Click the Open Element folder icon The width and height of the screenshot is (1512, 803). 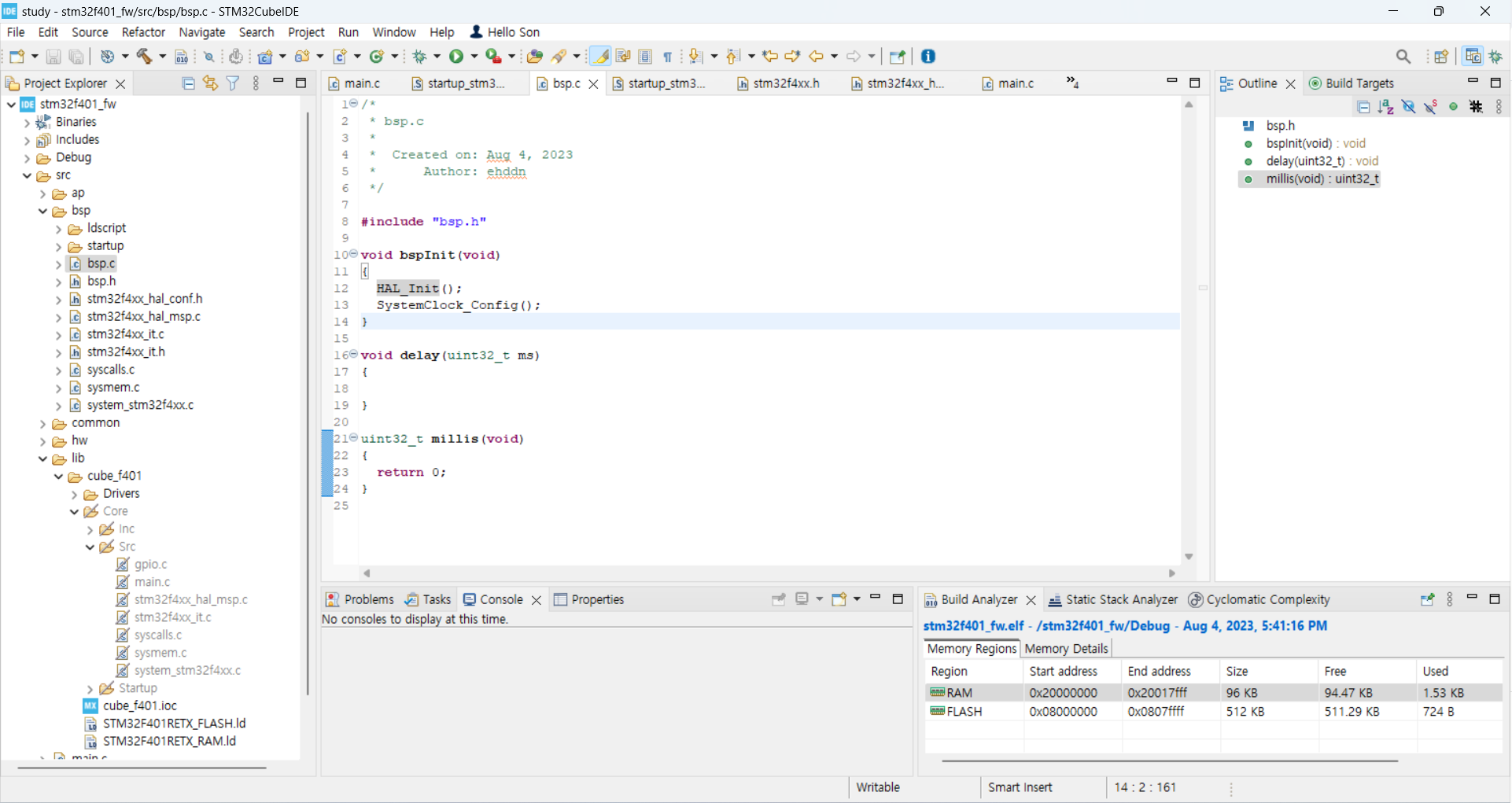(x=535, y=57)
